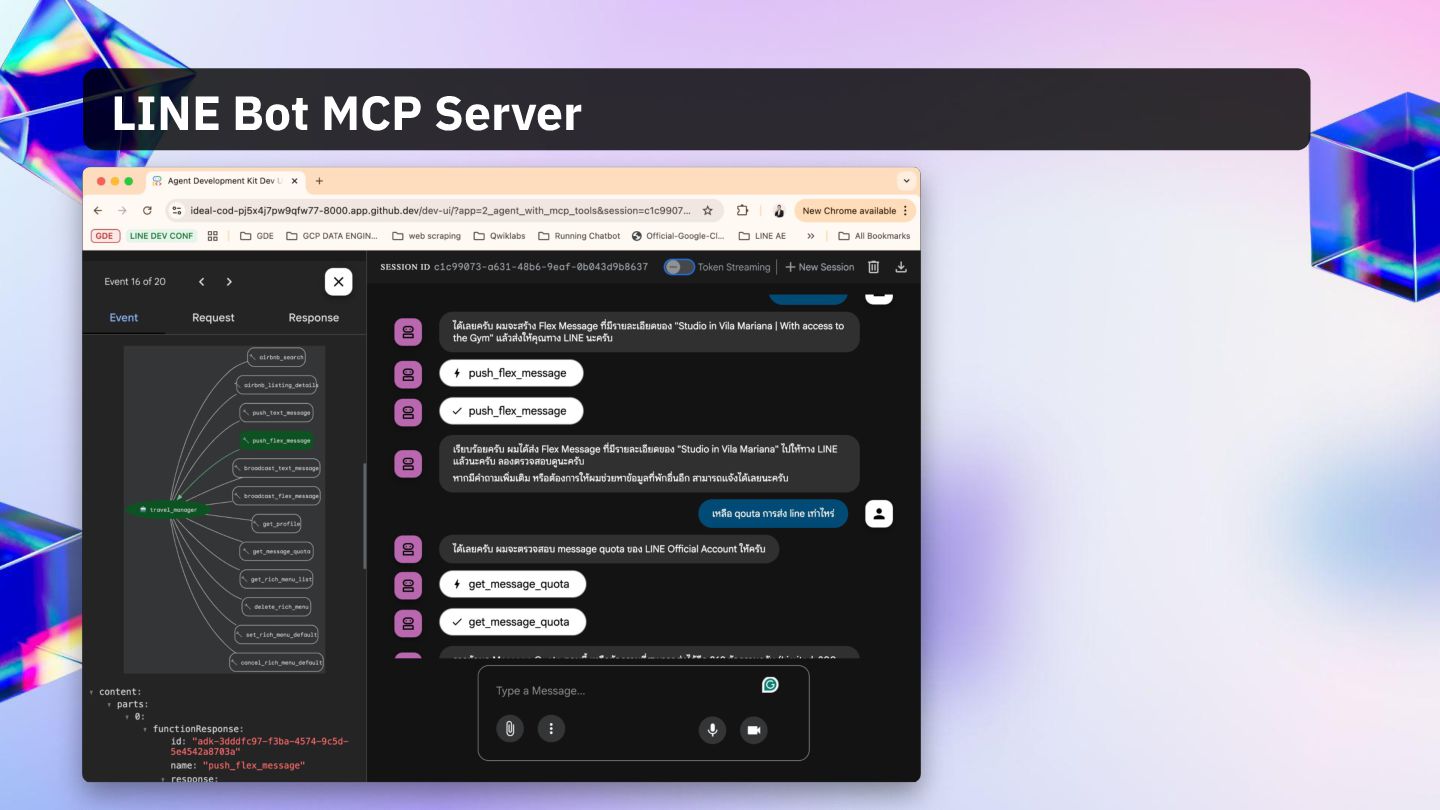Open the Chrome three-dot menu
Viewport: 1440px width, 810px height.
[x=905, y=211]
